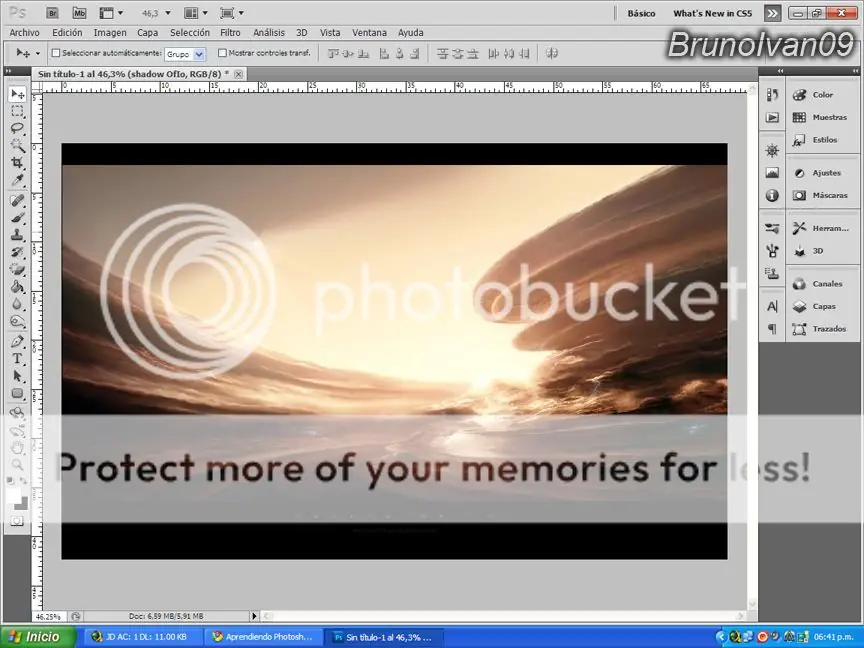
Task: Switch to What's New in CS5 workspace
Action: tap(712, 14)
